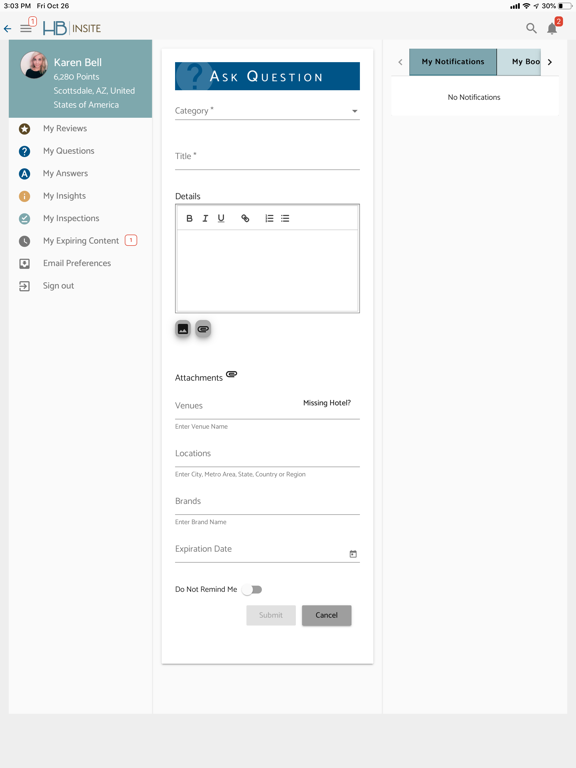Click the Venues input field

pos(267,407)
